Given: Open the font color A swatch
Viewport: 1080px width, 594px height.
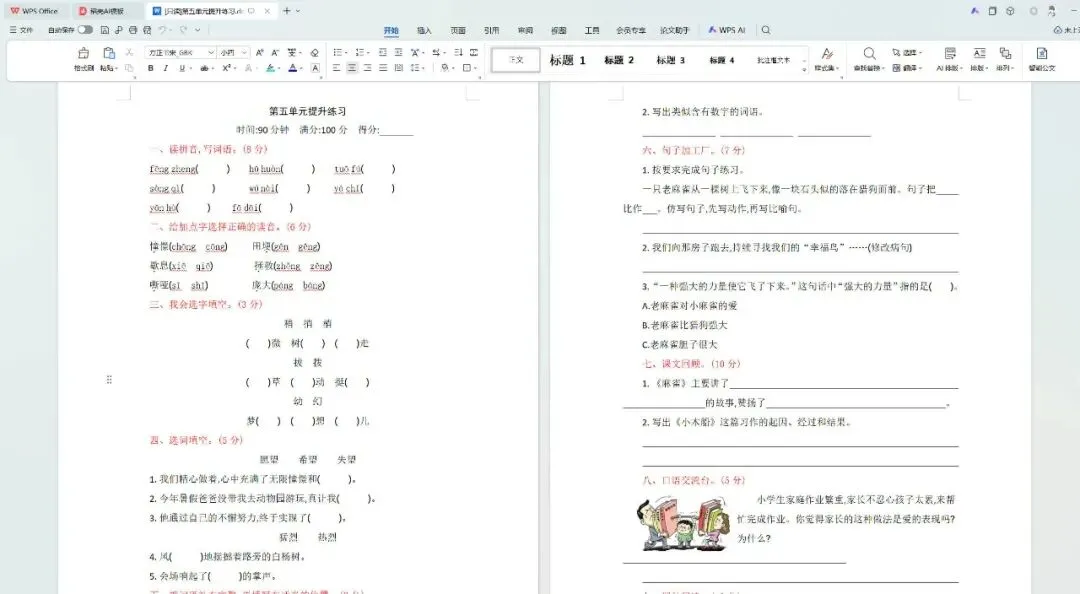Looking at the screenshot, I should (x=292, y=68).
